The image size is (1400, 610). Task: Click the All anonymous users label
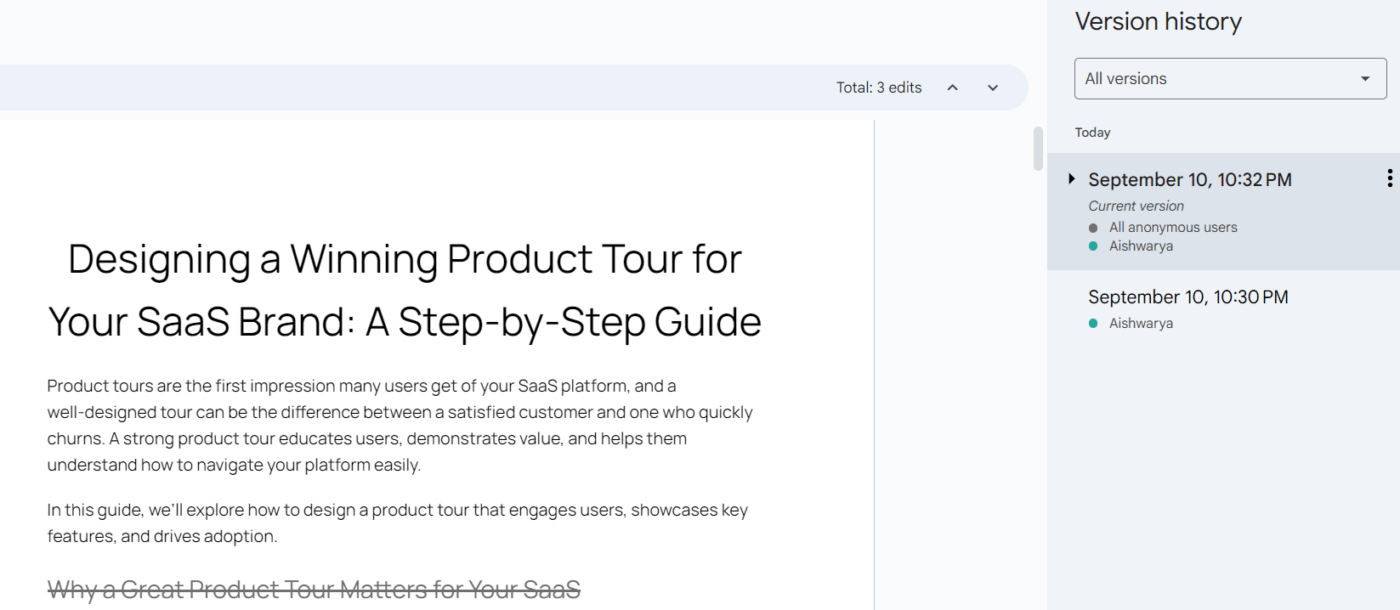tap(1173, 228)
